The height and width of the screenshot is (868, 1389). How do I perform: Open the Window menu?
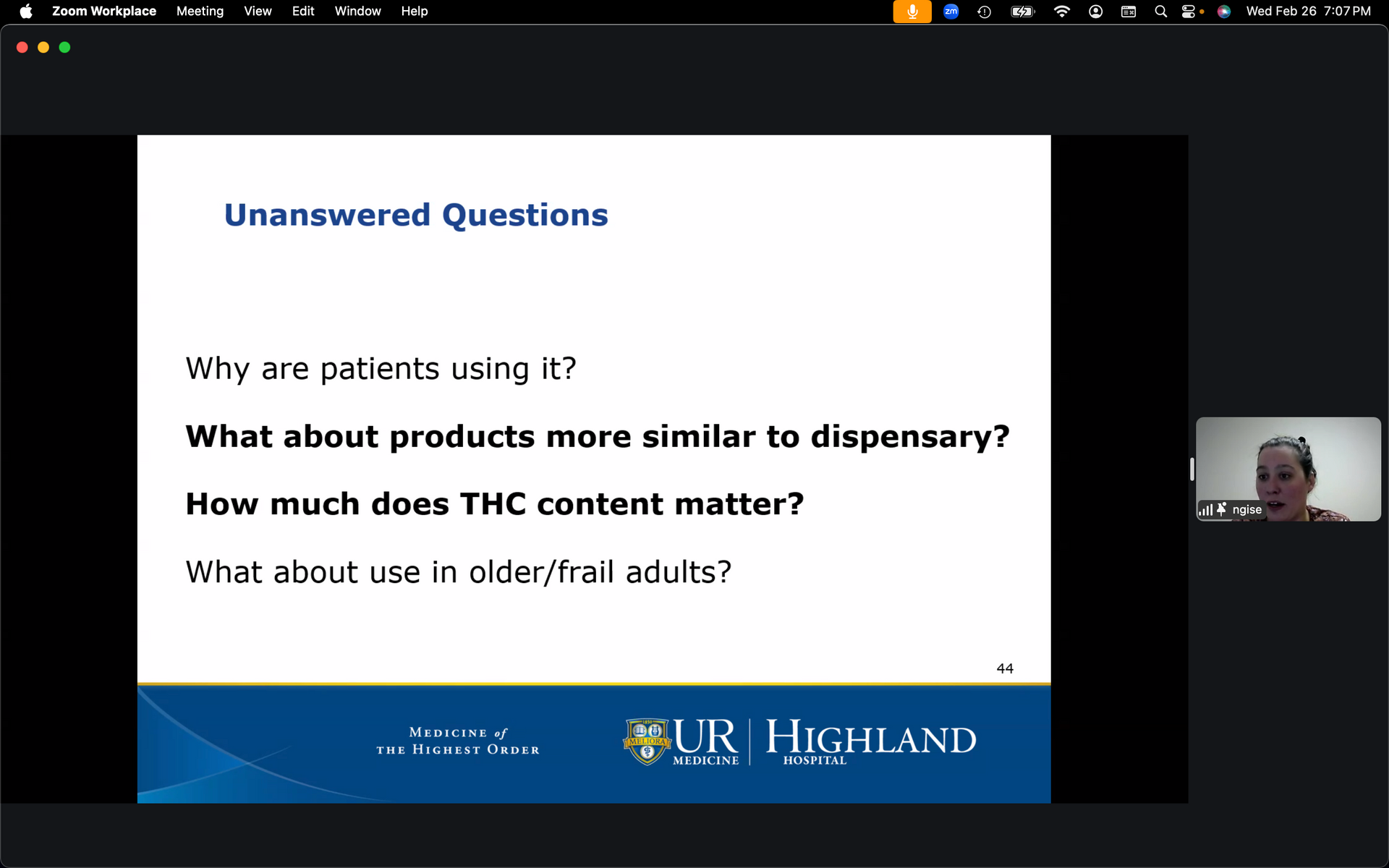click(357, 12)
